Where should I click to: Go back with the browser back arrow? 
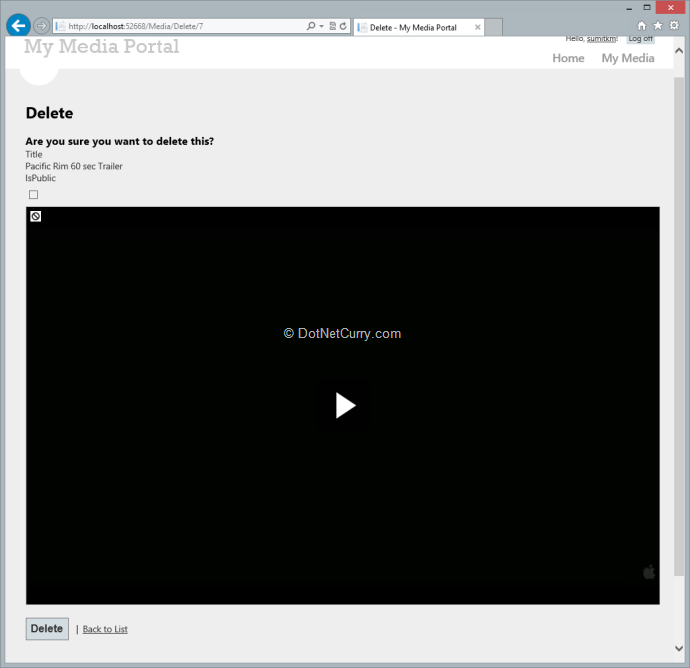[18, 26]
